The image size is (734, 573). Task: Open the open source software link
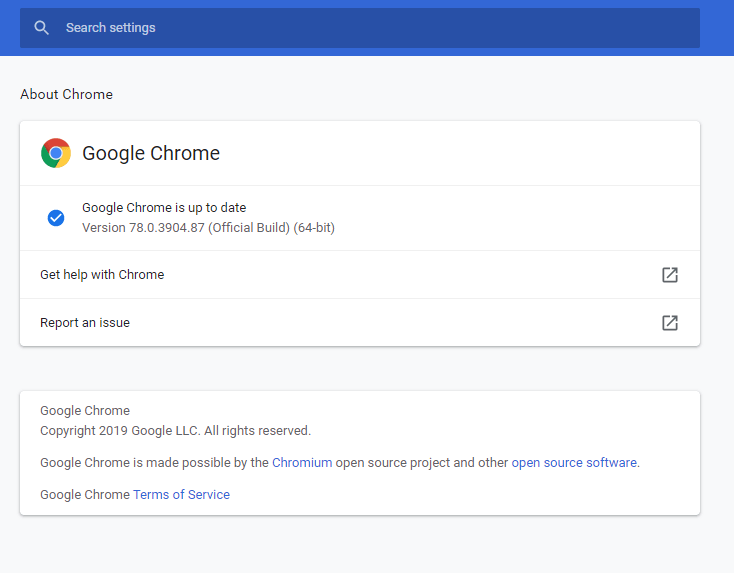click(574, 463)
